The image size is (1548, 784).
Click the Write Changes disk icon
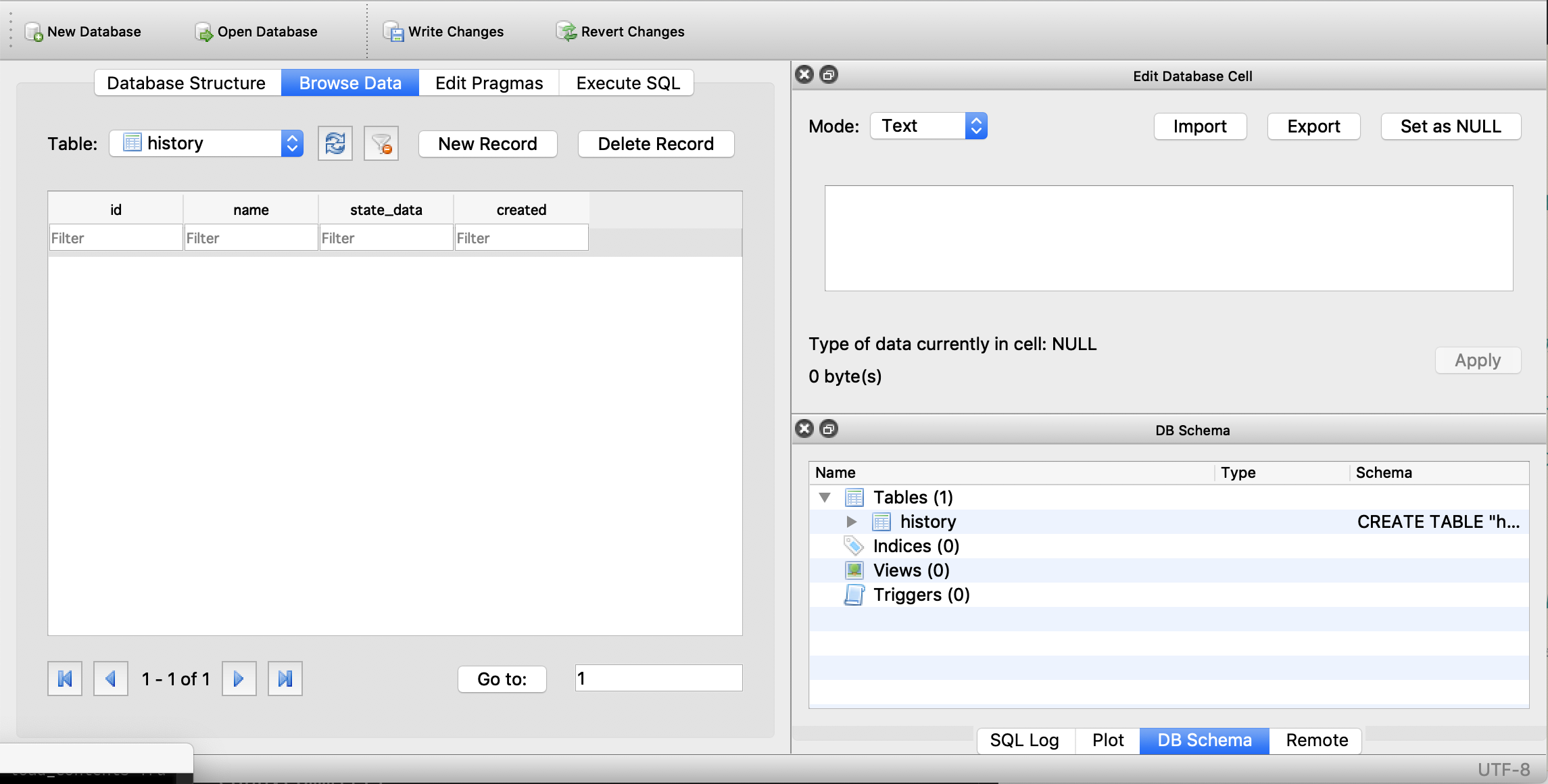tap(393, 32)
